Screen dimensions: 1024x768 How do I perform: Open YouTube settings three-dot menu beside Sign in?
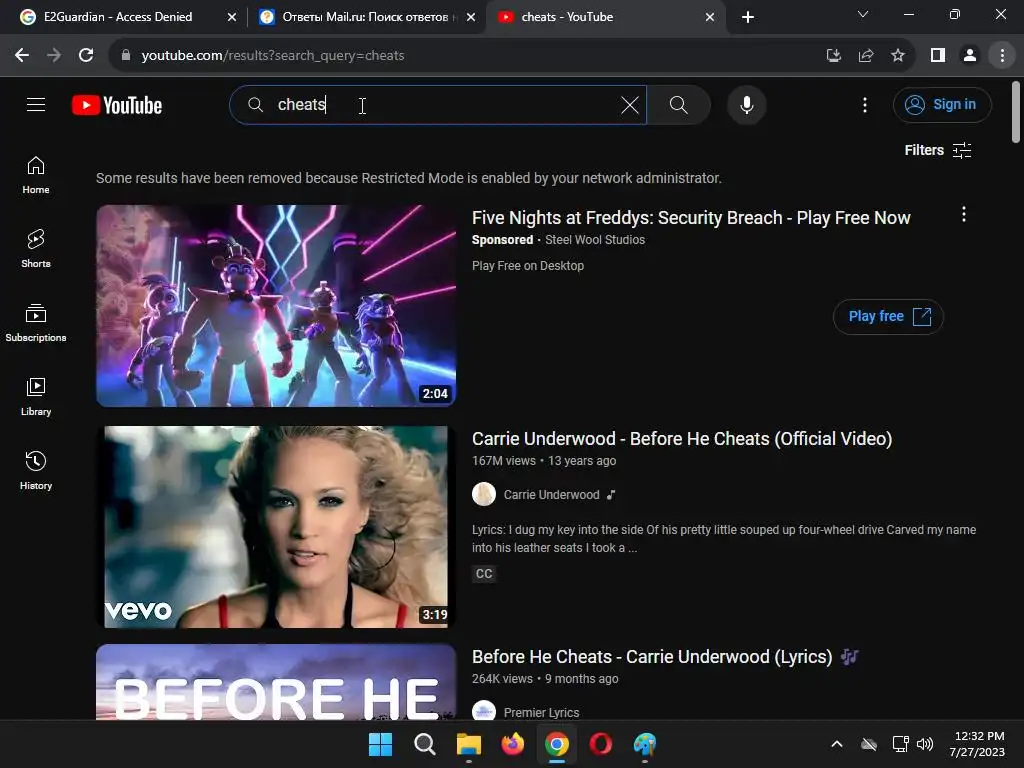click(865, 104)
